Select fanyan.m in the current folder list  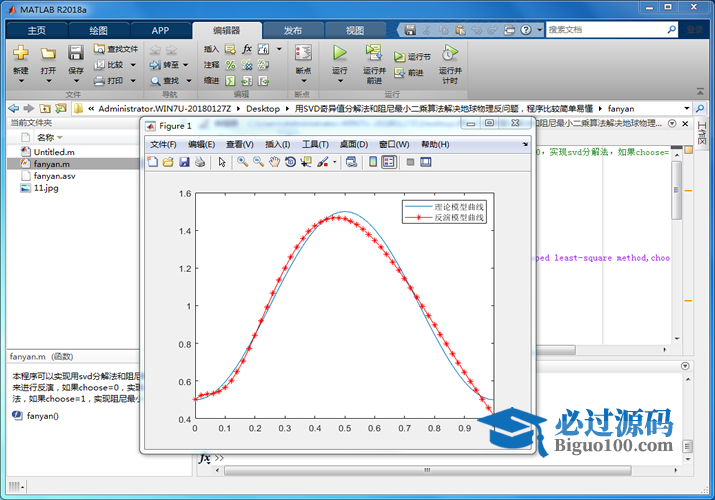(x=51, y=163)
